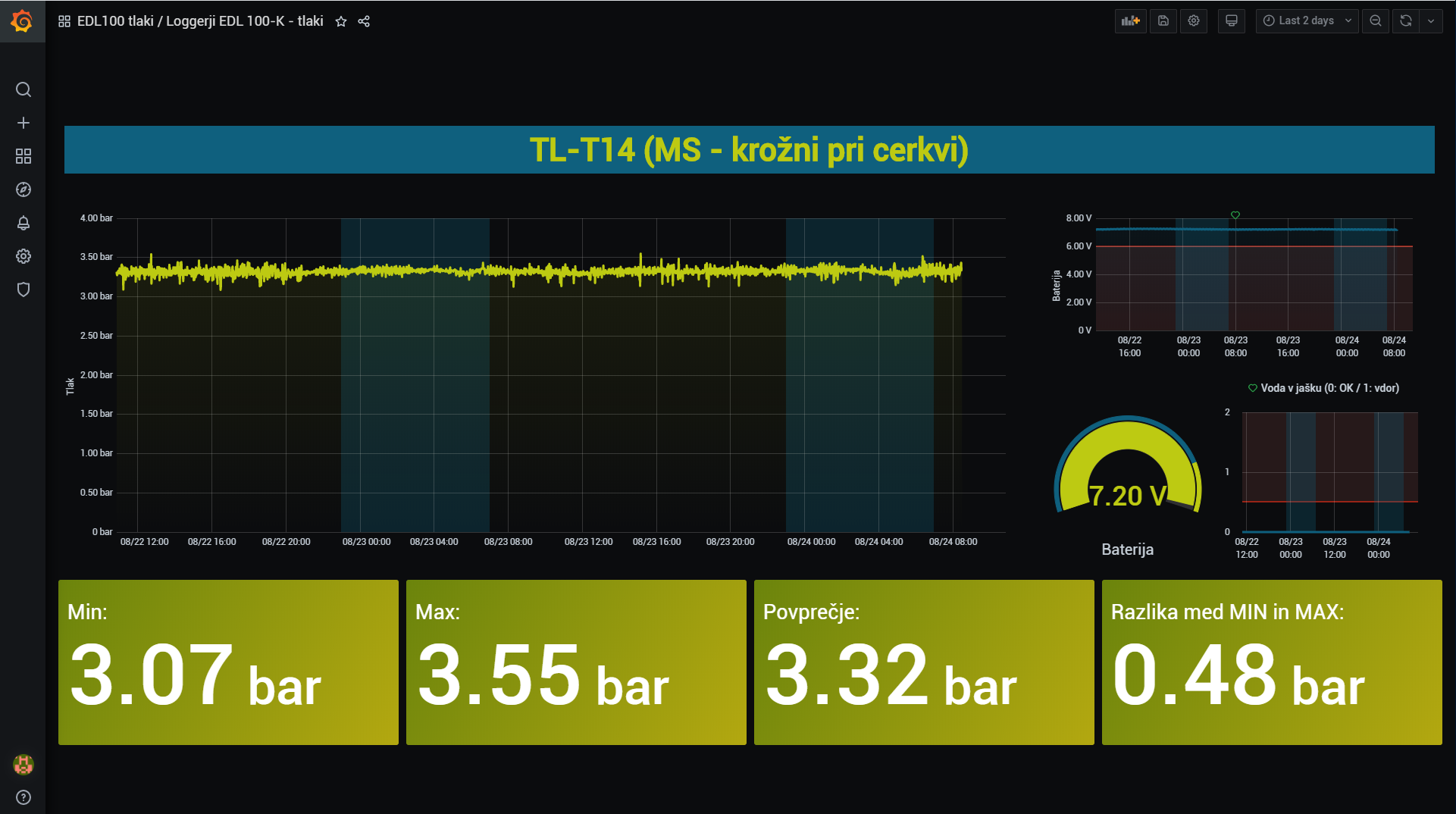
Task: Open the Configuration gear in sidebar
Action: [23, 256]
